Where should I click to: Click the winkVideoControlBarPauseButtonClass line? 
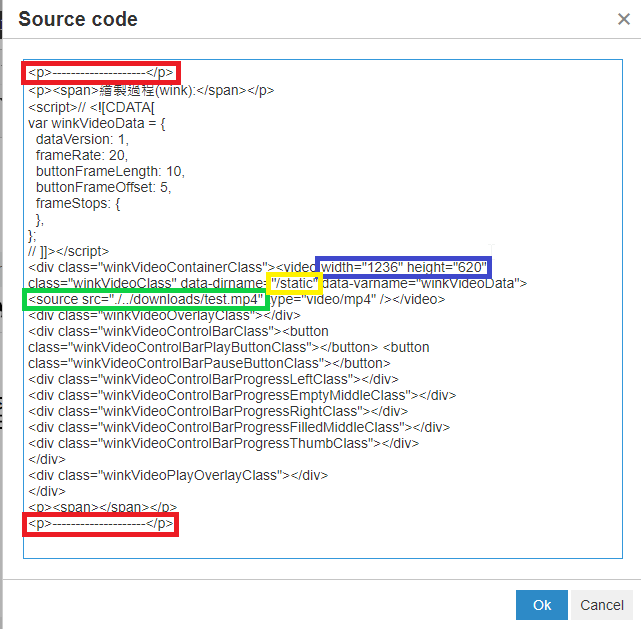coord(209,363)
